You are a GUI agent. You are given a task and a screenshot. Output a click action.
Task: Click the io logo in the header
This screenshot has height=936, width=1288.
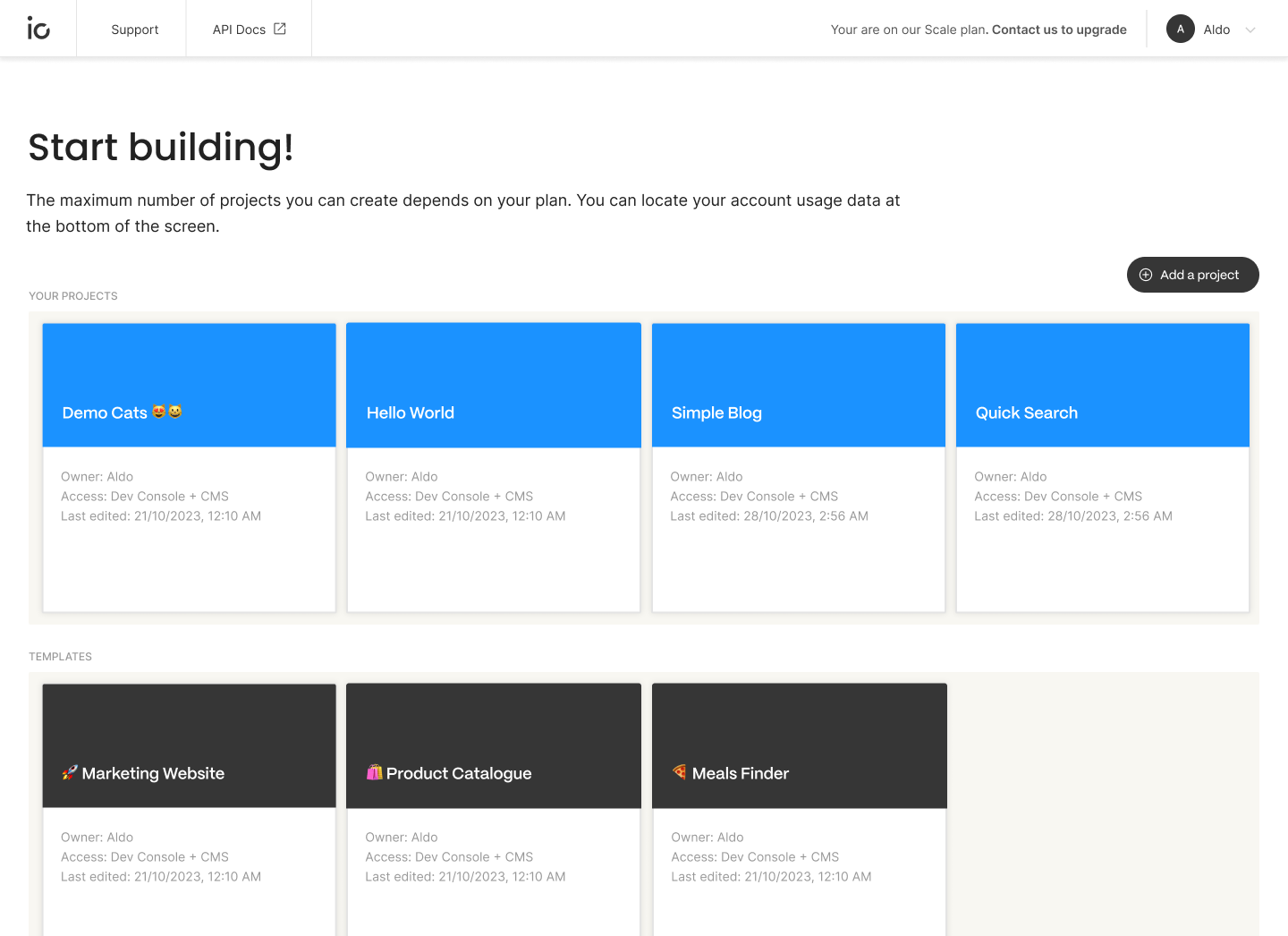pos(38,29)
